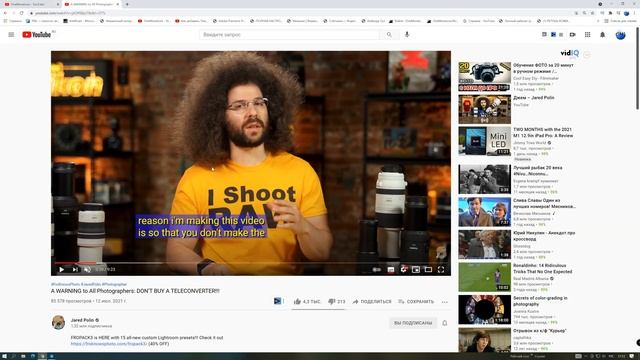Go back in browser history
The height and width of the screenshot is (360, 640).
pyautogui.click(x=5, y=13)
